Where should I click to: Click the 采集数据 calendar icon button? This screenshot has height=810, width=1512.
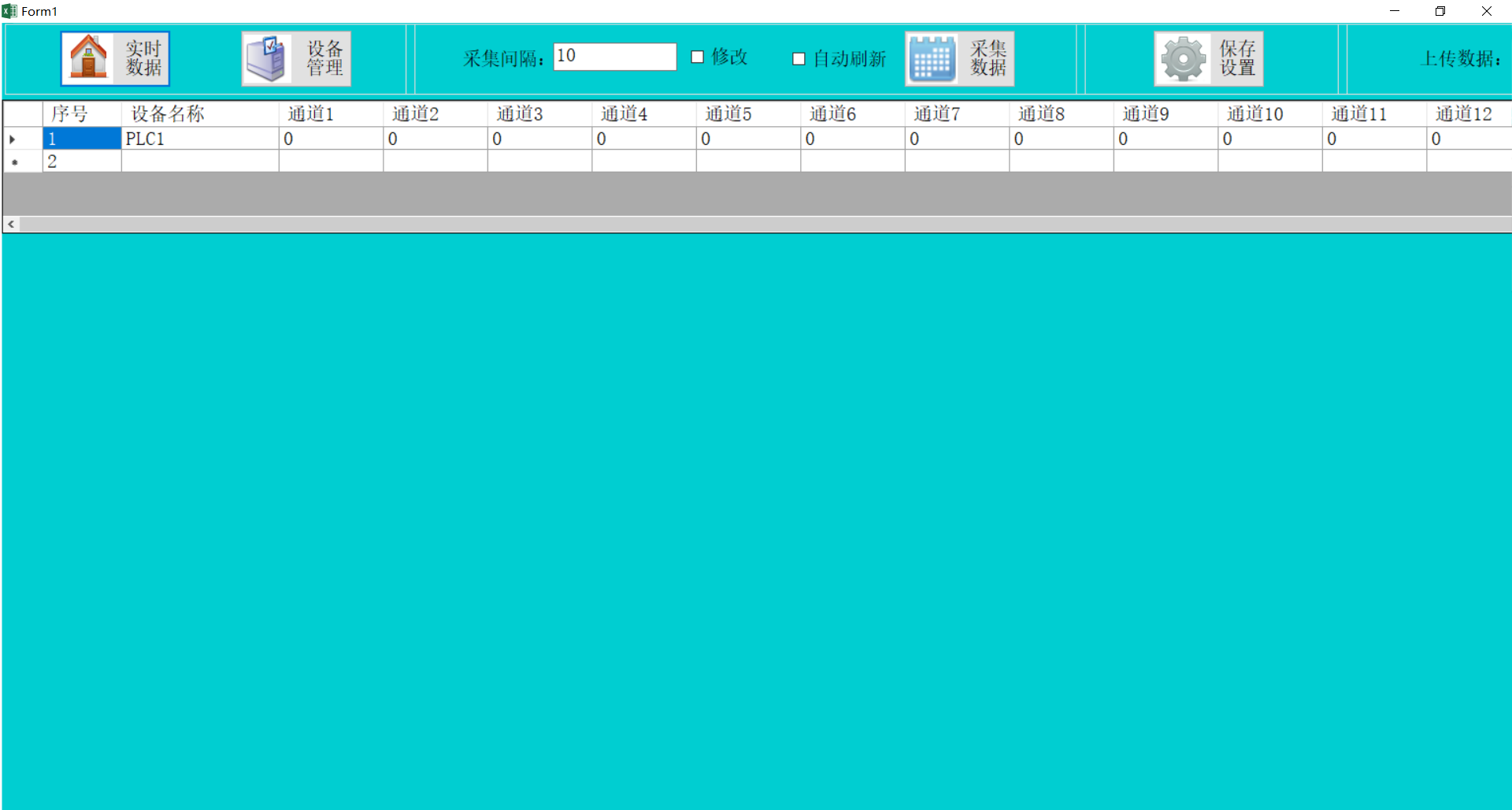tap(959, 58)
